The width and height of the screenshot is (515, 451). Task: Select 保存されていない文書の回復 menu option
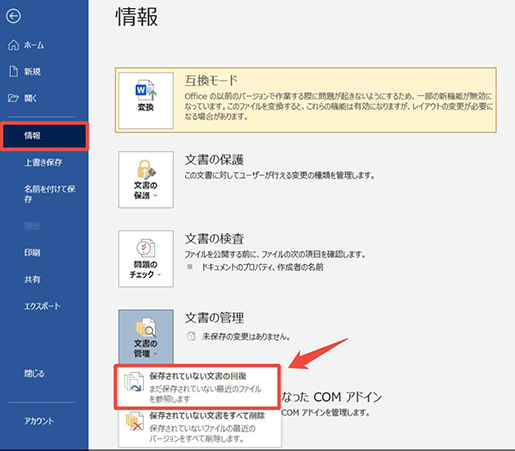point(197,387)
